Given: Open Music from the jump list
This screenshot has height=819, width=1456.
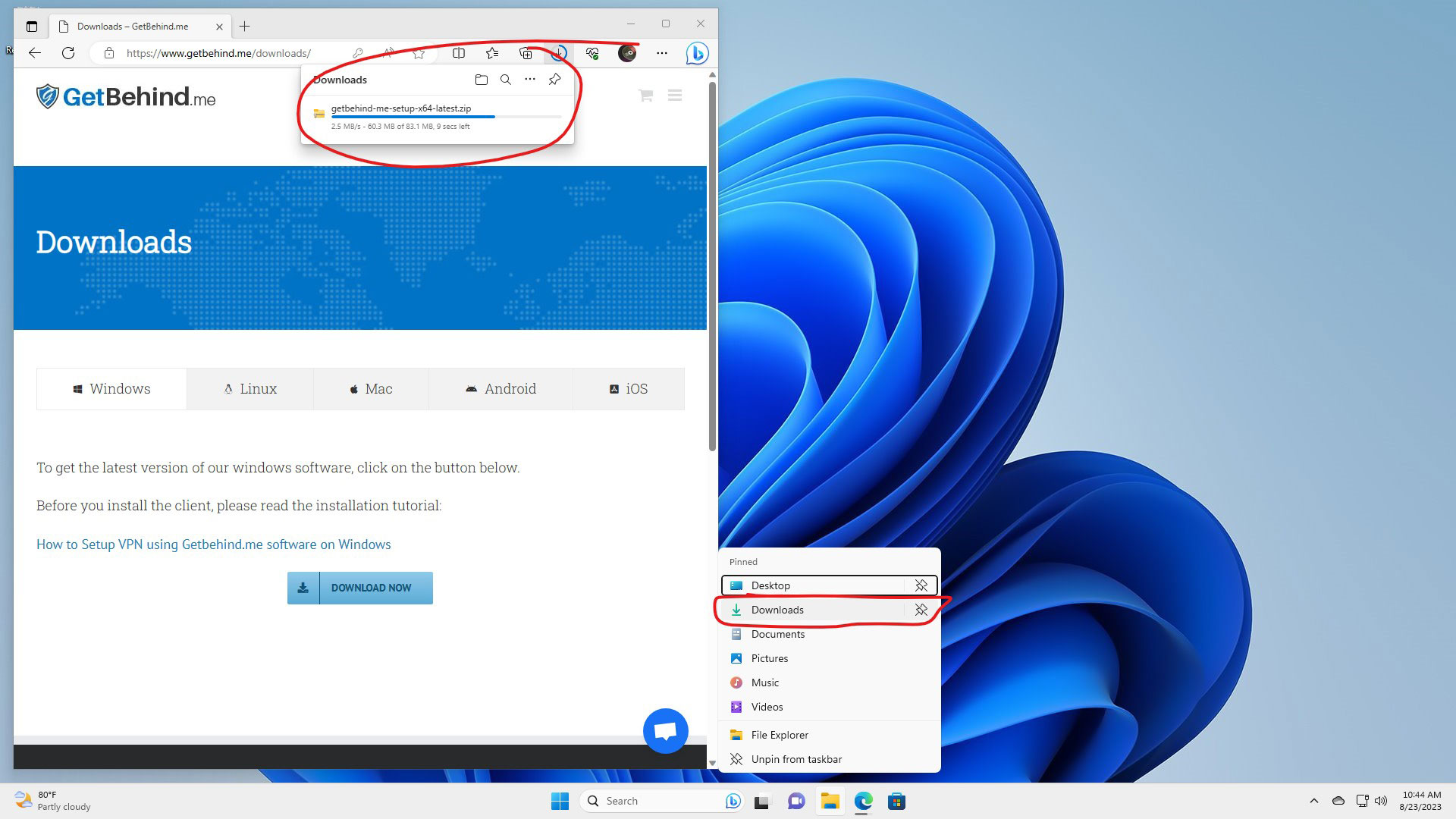Looking at the screenshot, I should tap(830, 682).
